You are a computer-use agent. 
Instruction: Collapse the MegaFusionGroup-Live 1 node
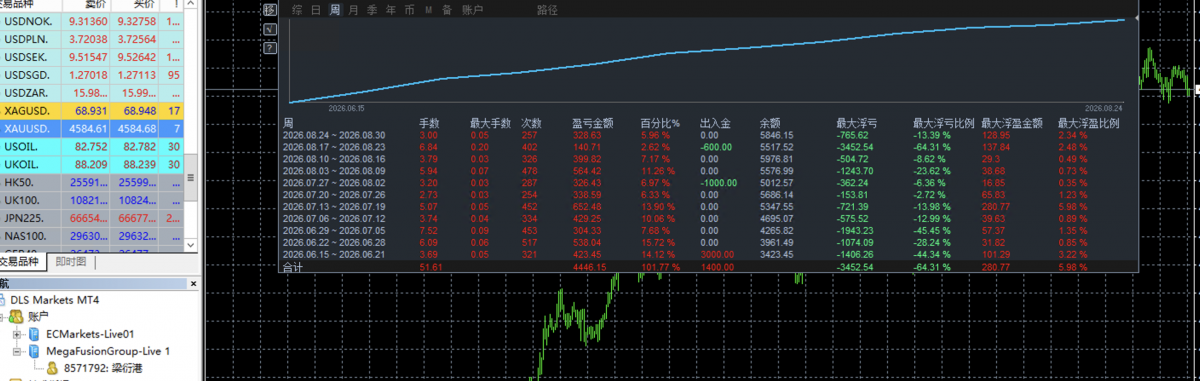point(17,351)
